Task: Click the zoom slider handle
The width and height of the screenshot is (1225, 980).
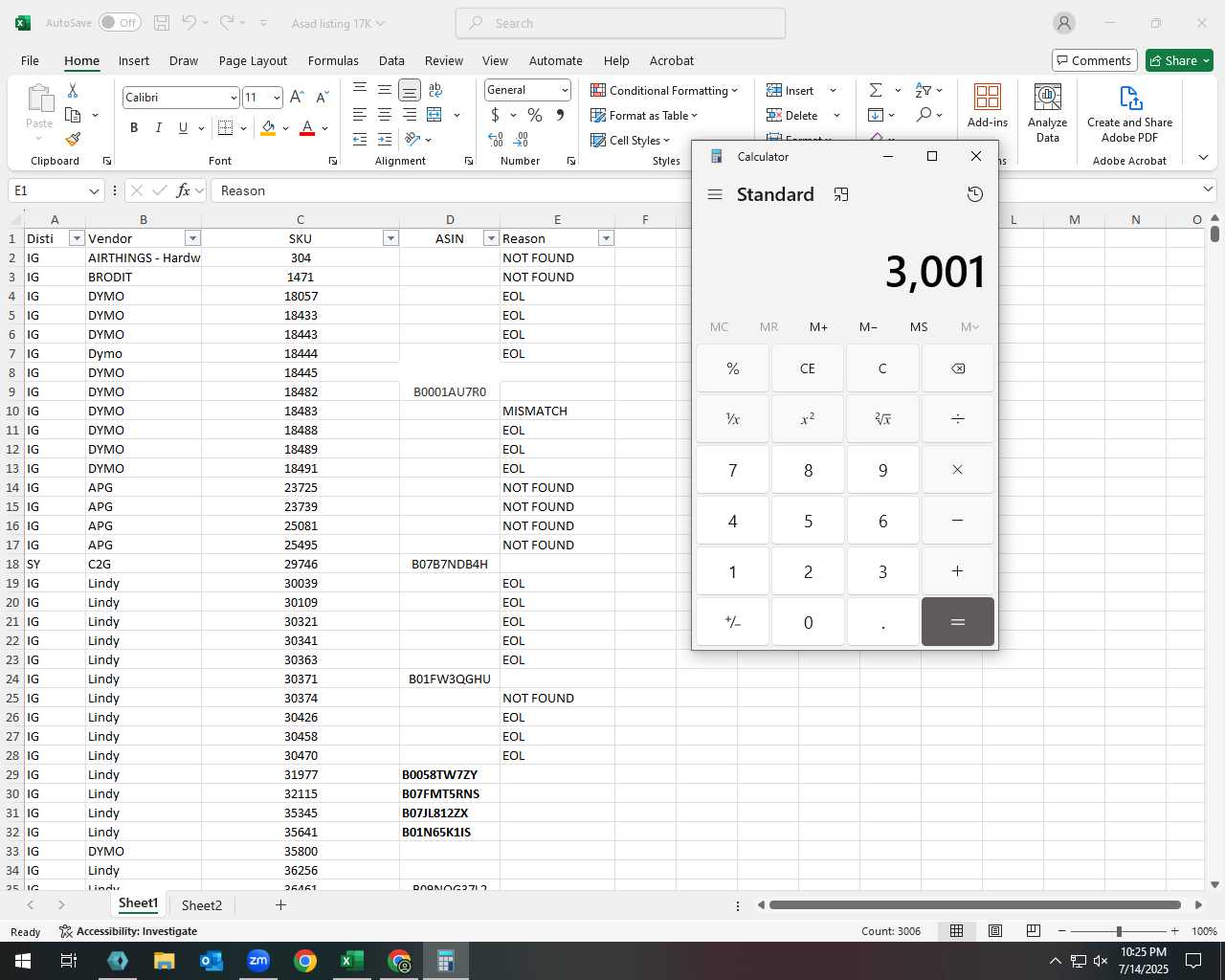Action: tap(1119, 931)
